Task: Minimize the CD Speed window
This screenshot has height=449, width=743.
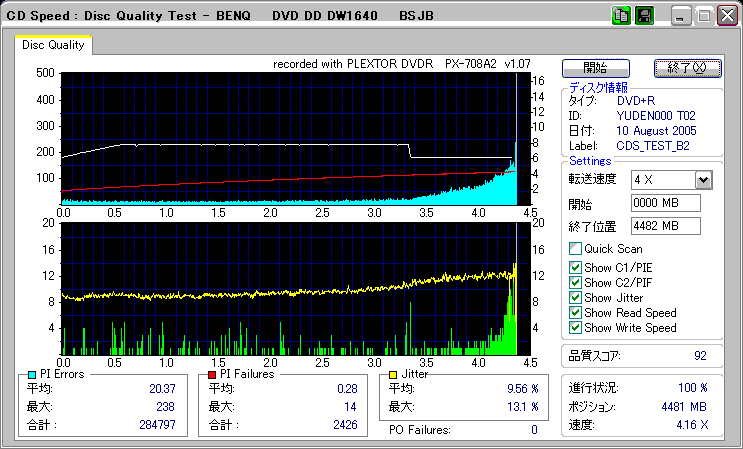Action: click(680, 16)
